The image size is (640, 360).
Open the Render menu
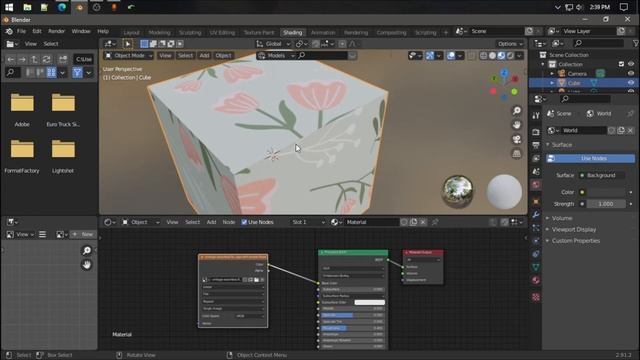pos(56,31)
